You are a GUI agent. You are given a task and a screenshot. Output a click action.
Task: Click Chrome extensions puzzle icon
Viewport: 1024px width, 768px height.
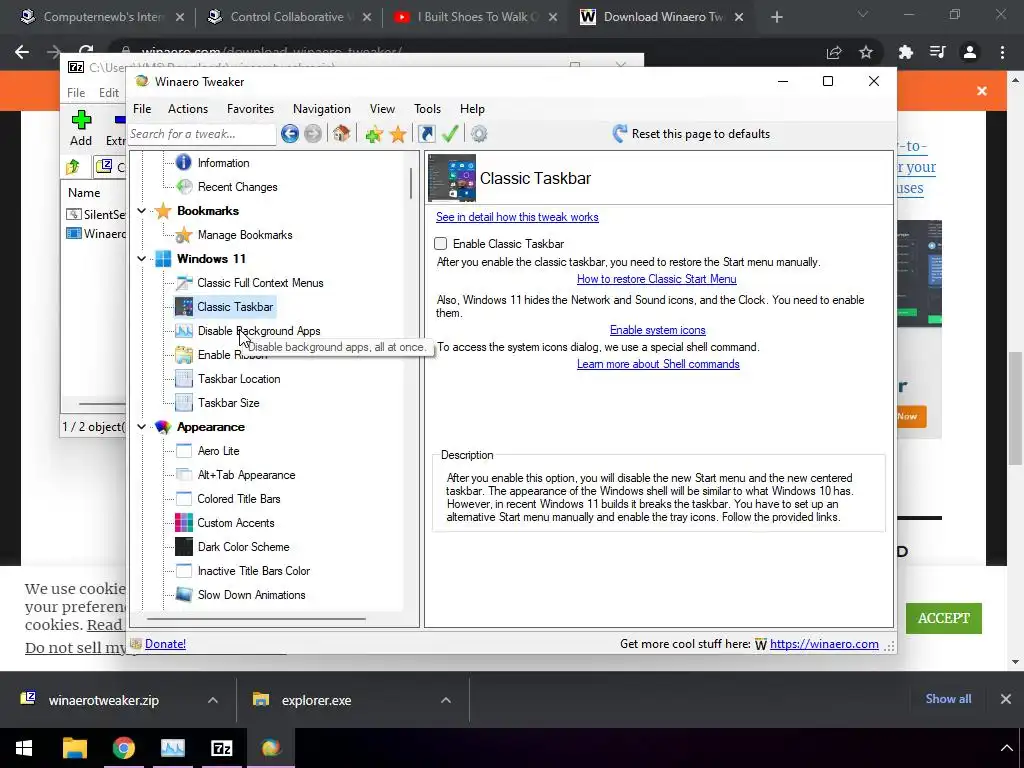[905, 52]
